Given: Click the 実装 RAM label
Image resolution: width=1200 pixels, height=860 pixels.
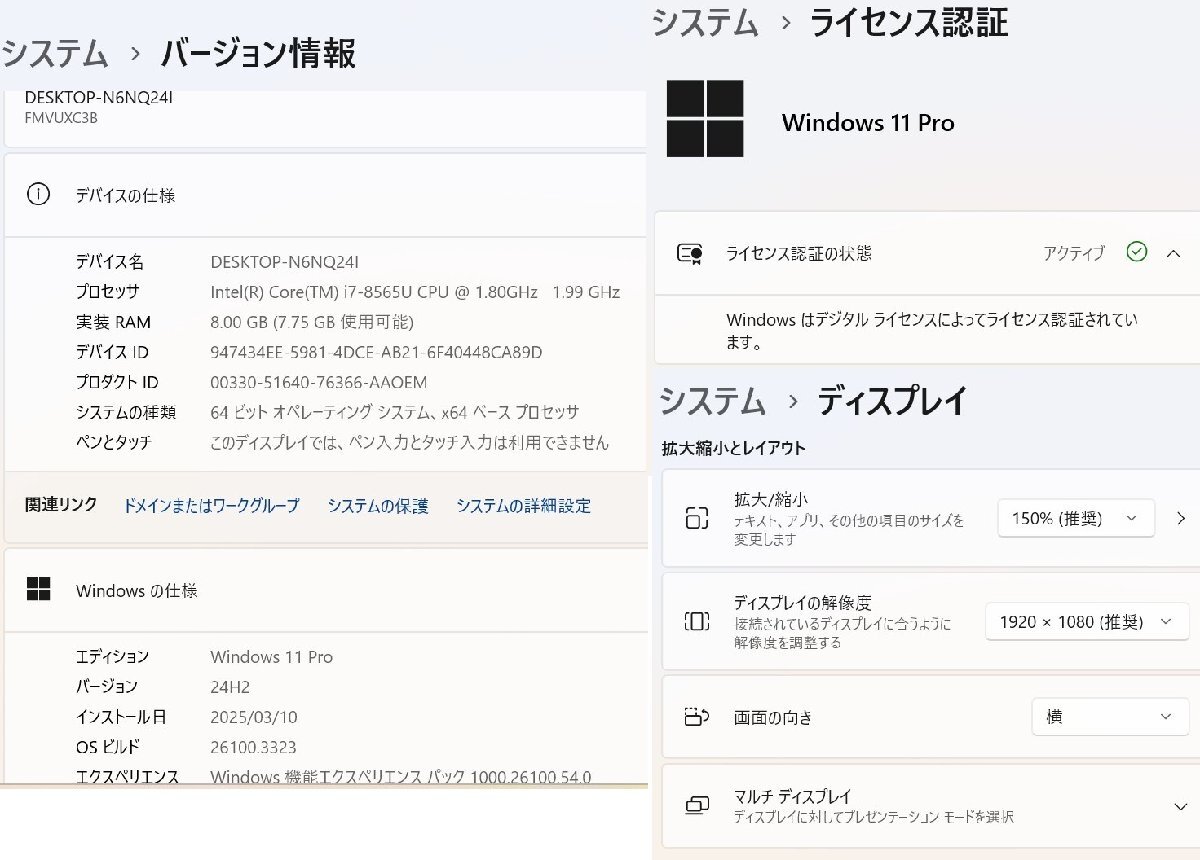Looking at the screenshot, I should pos(113,322).
